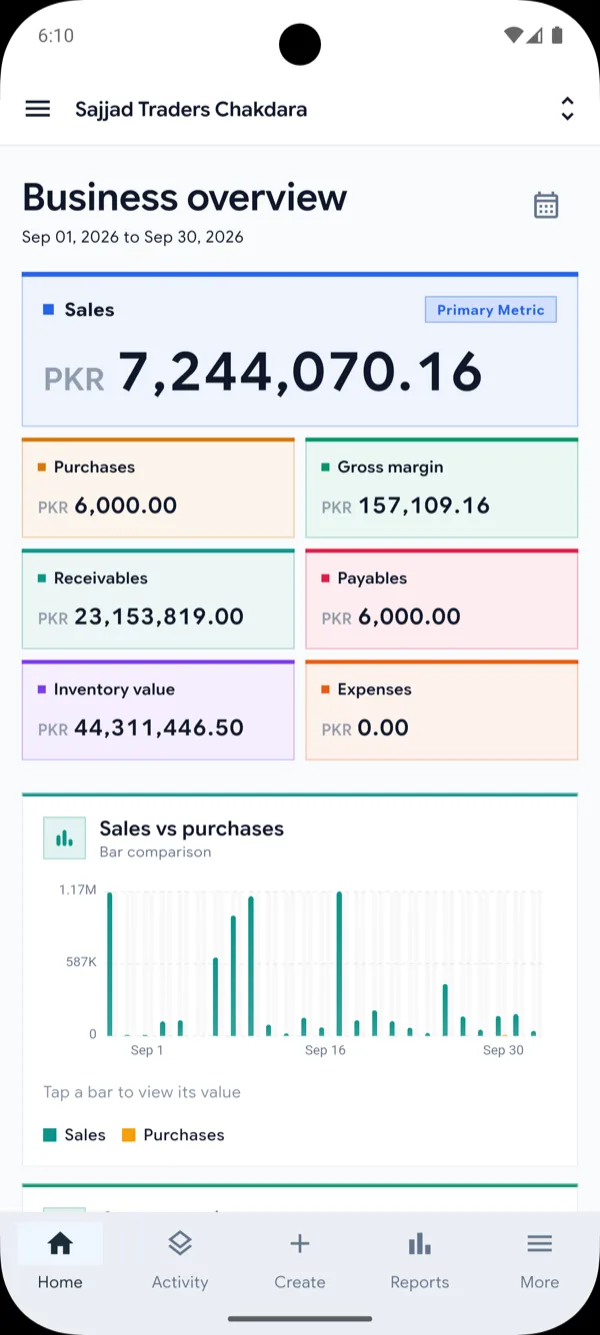Tap the 6:10 clock in status bar

pos(56,35)
